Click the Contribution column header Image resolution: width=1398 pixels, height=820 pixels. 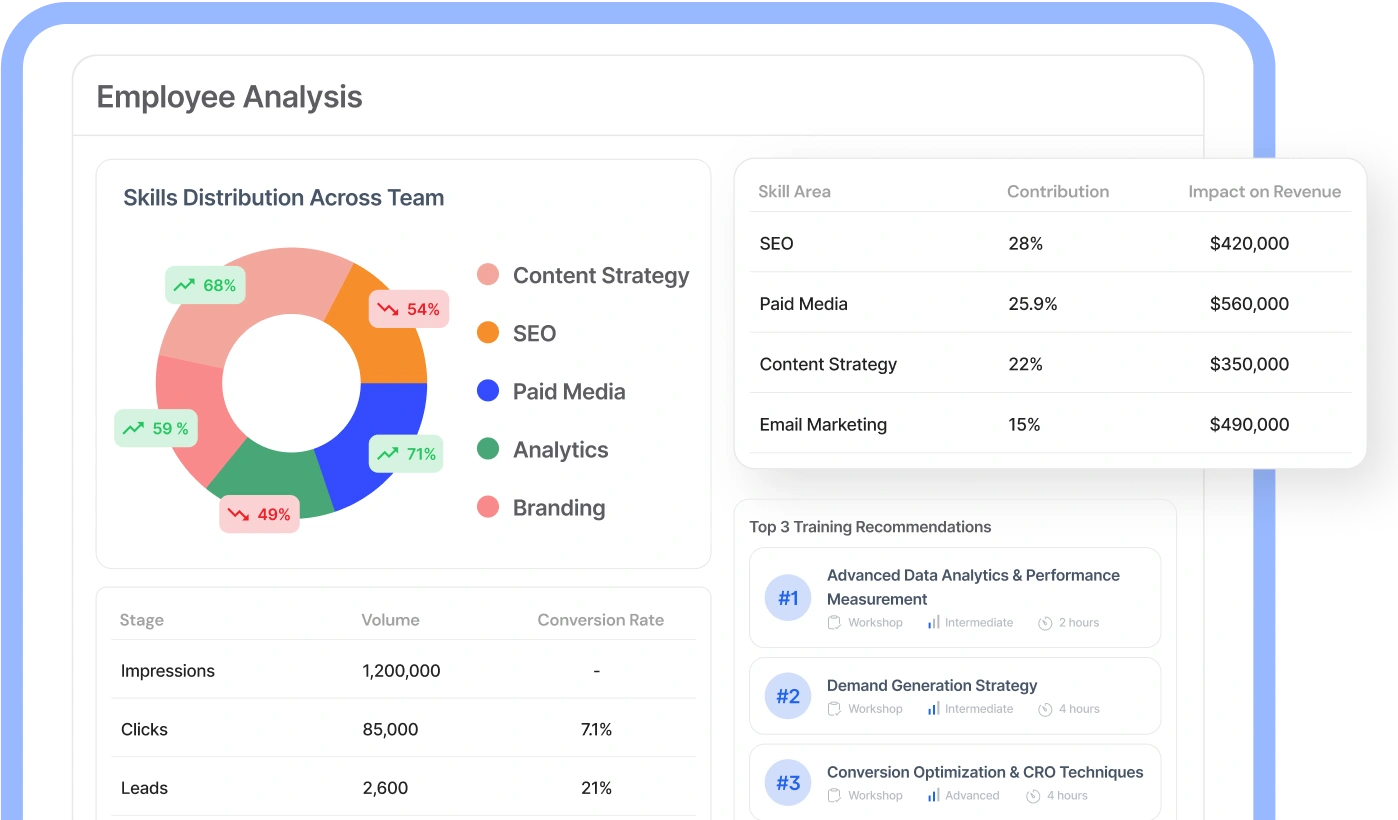tap(1058, 191)
